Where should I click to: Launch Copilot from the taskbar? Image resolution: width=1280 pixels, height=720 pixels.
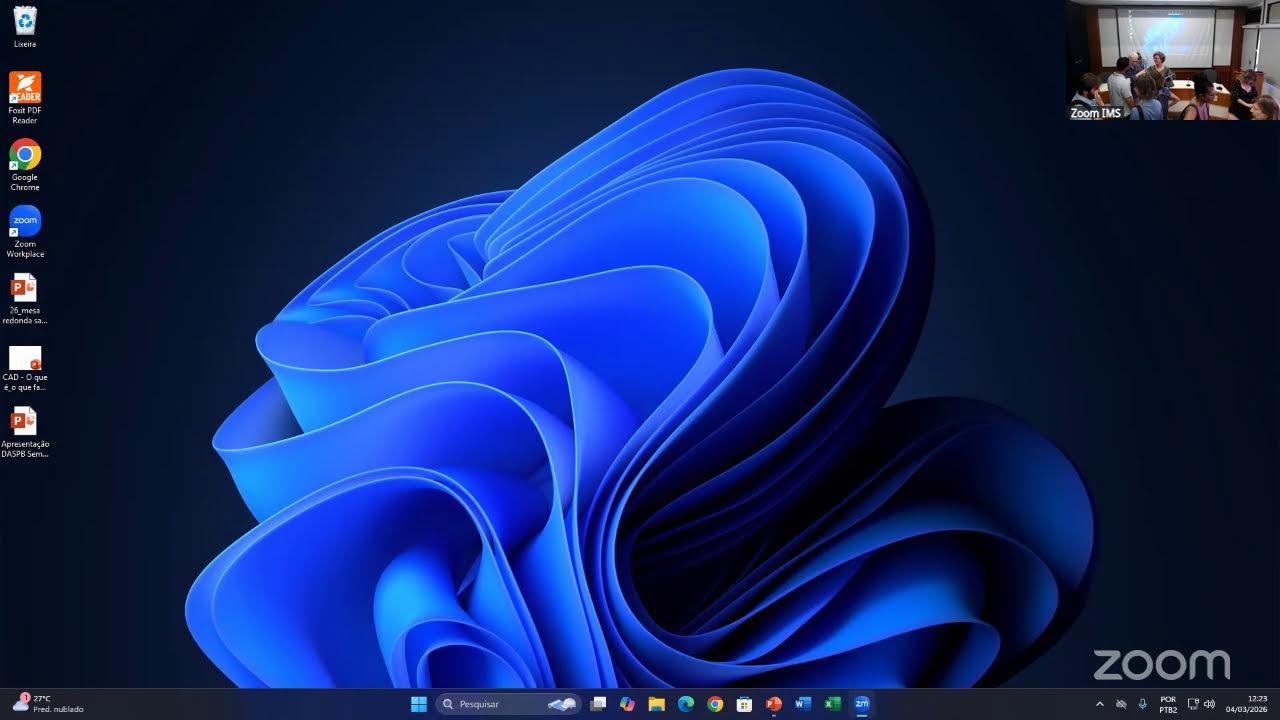coord(627,704)
